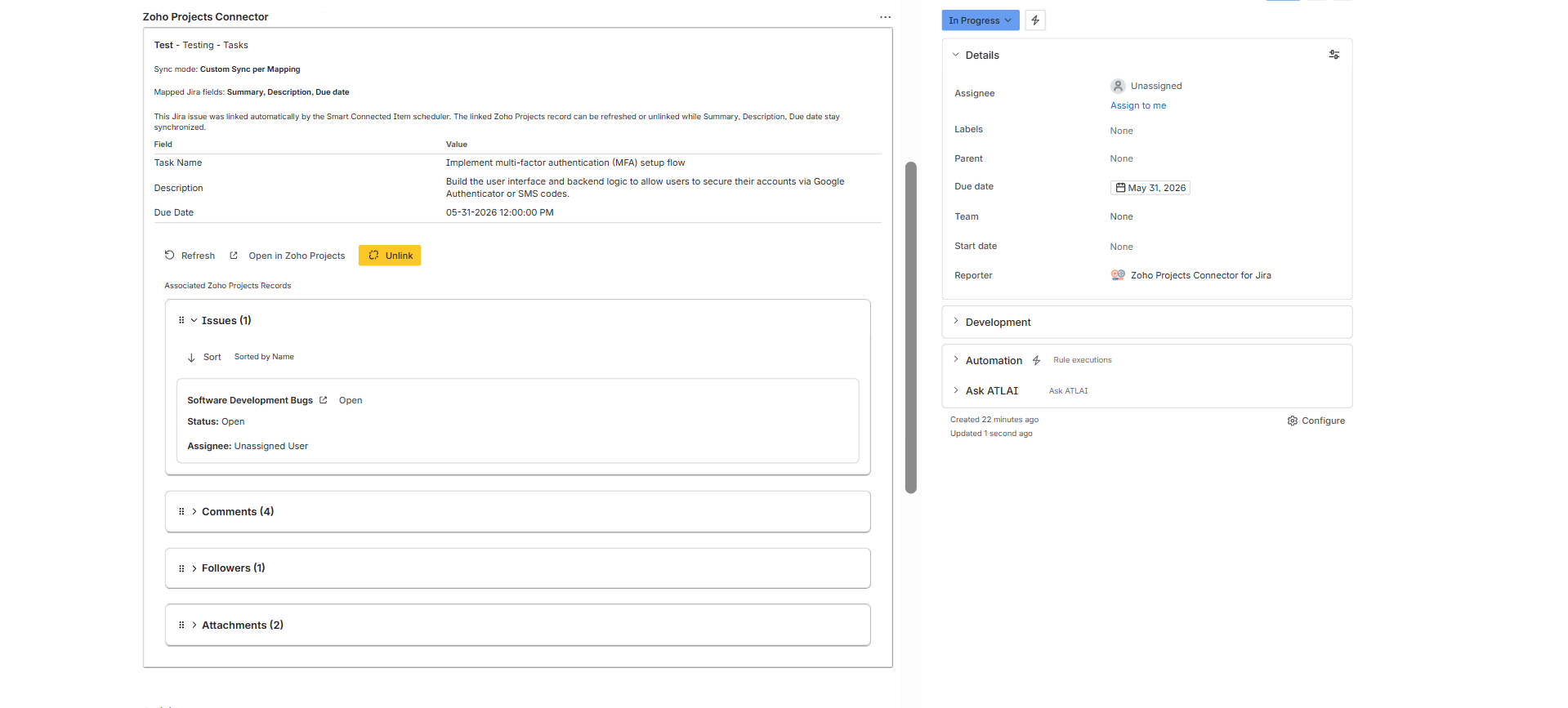Image resolution: width=1568 pixels, height=708 pixels.
Task: Click the vertical scrollbar thumb
Action: tap(911, 327)
